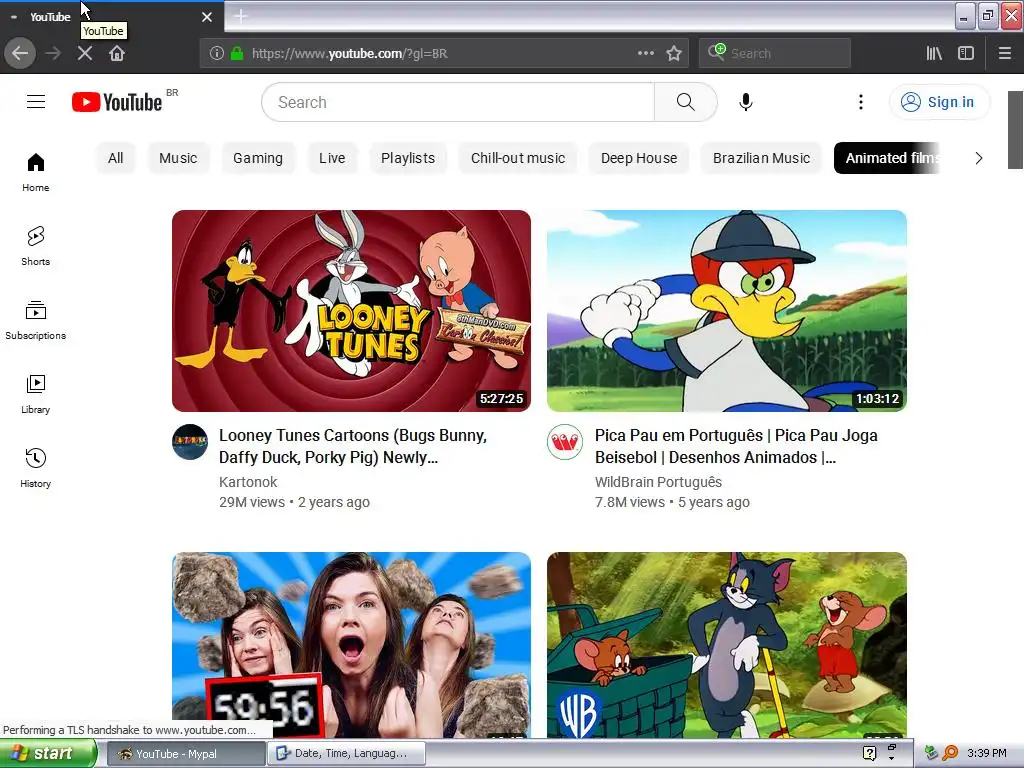Click the browser toolbar Search box
The image size is (1024, 768).
coord(775,54)
